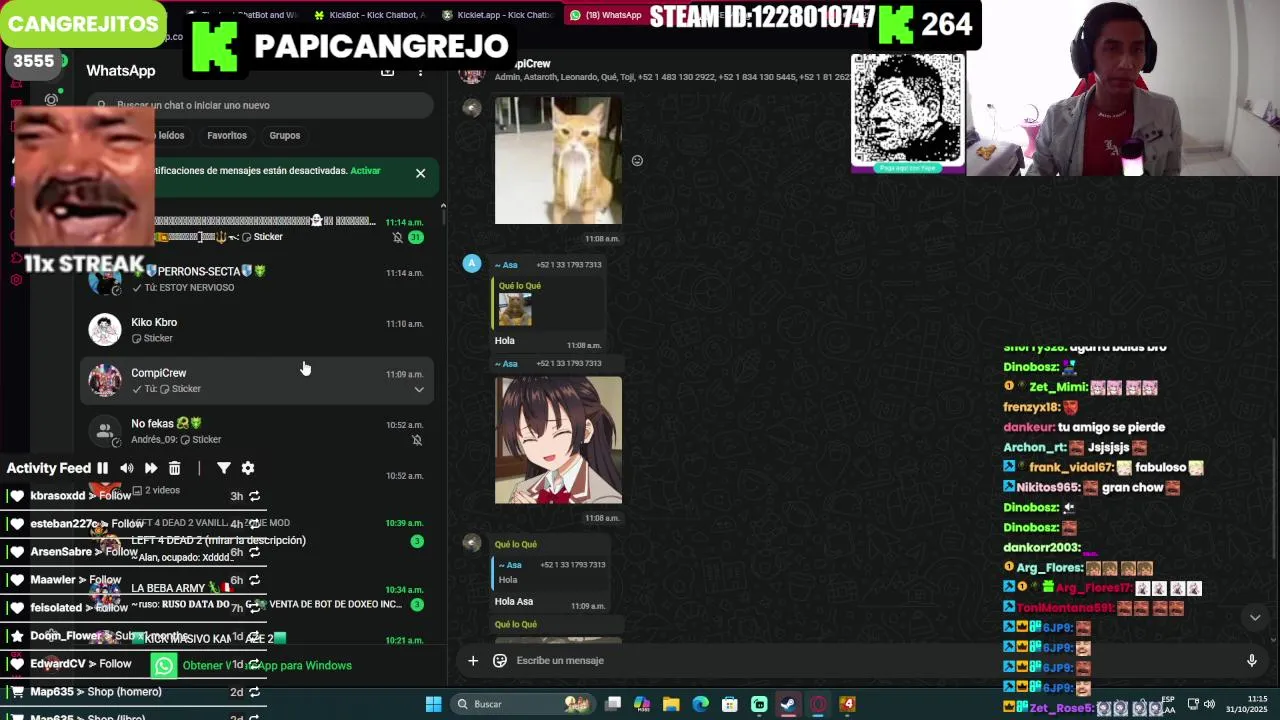
Task: Open Activity Feed settings gear
Action: (248, 468)
